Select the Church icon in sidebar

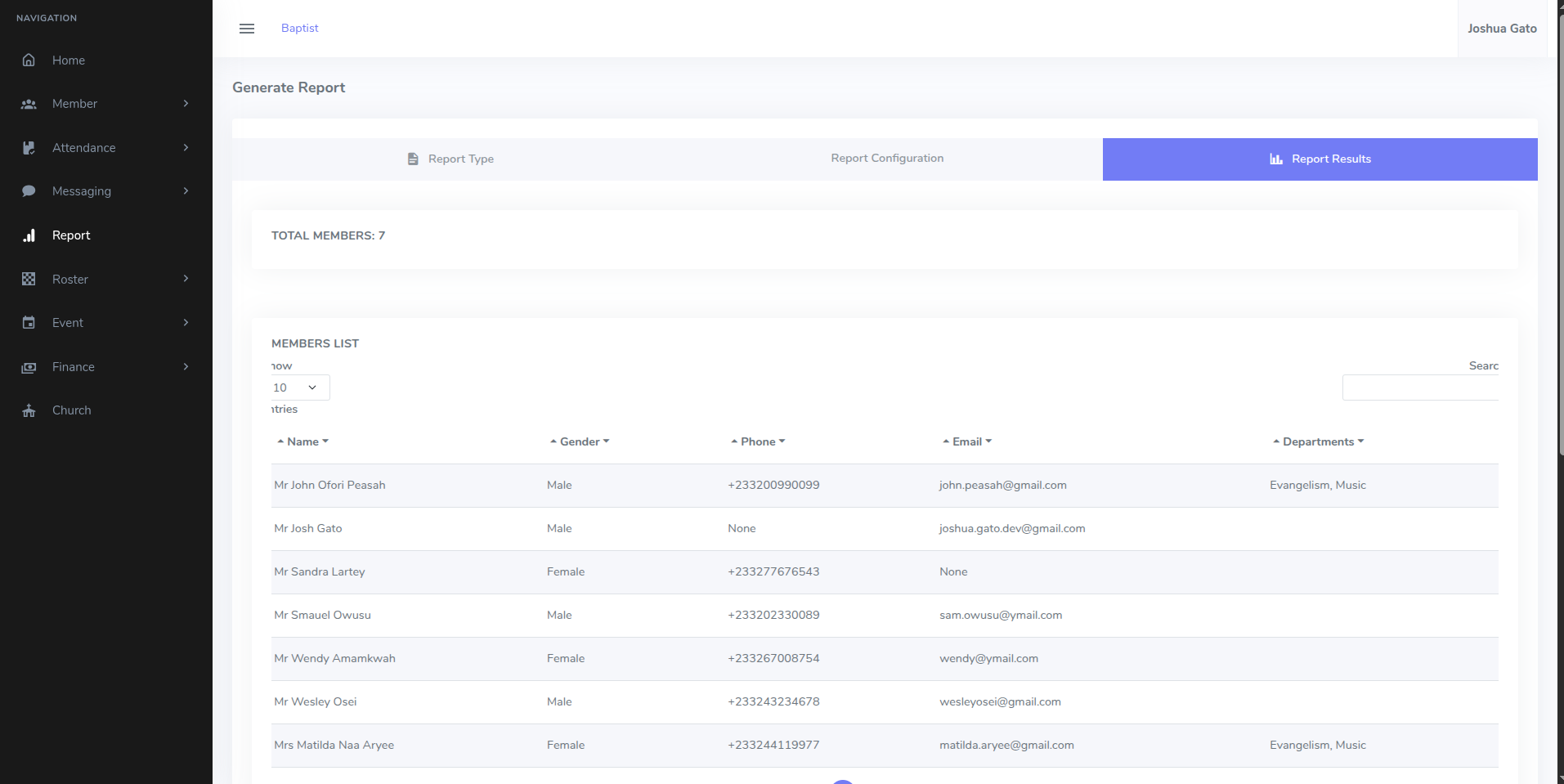tap(29, 410)
